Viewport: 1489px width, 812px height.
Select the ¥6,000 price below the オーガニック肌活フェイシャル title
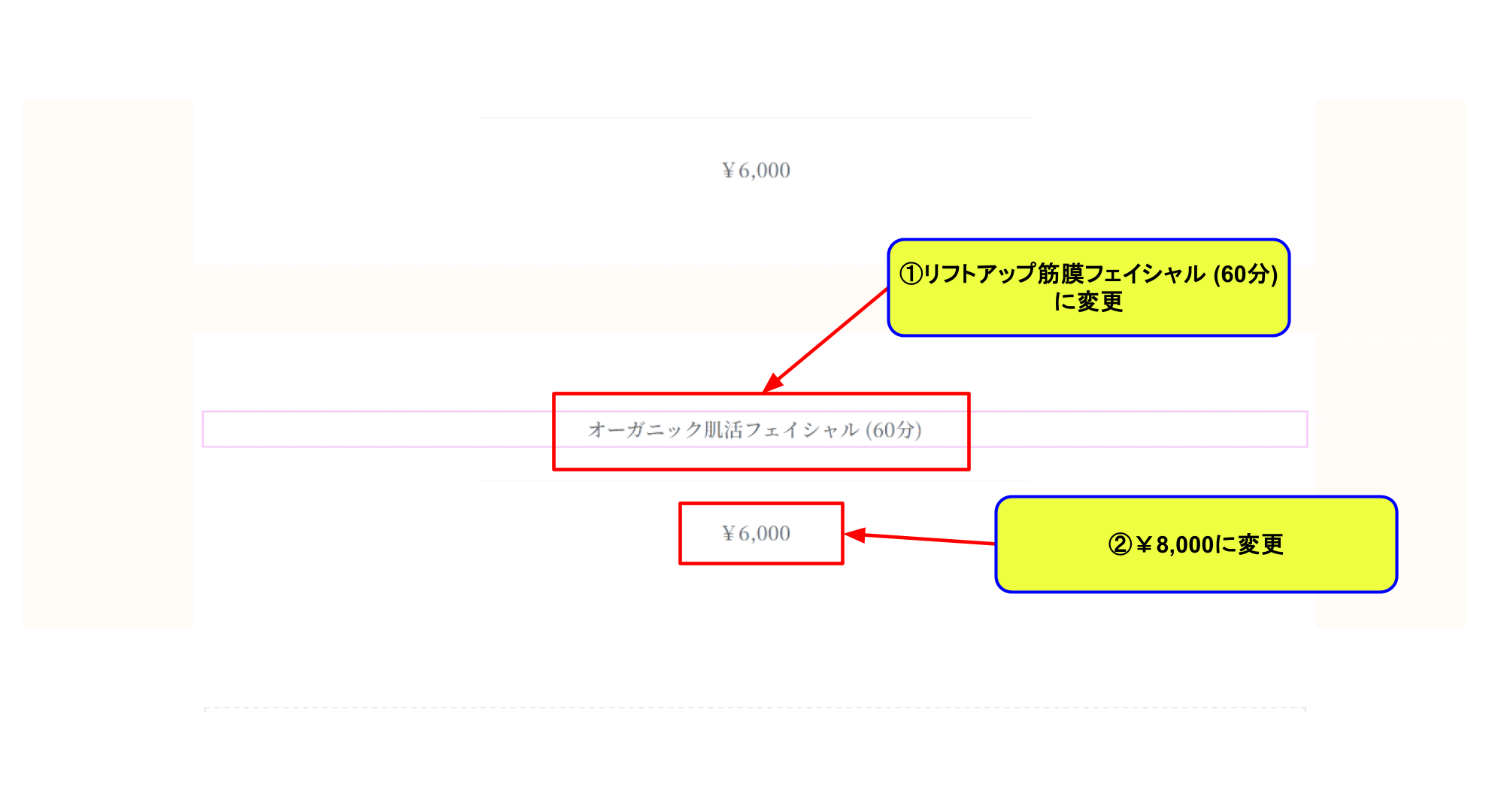tap(757, 534)
